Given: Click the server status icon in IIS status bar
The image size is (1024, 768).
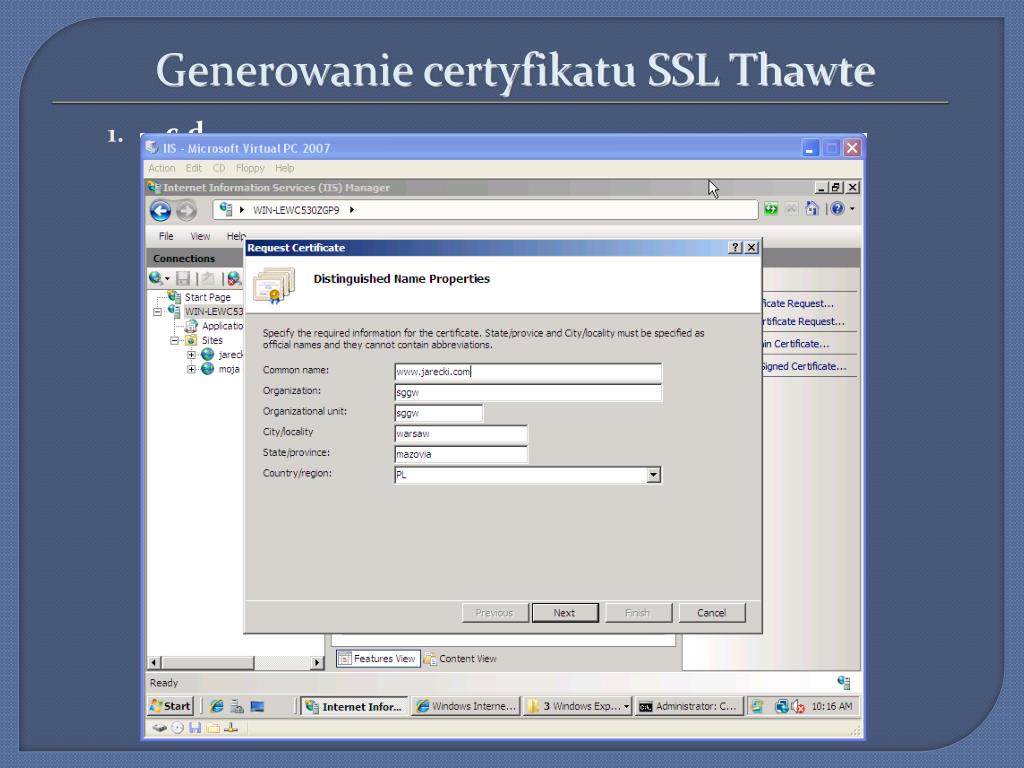Looking at the screenshot, I should [x=844, y=682].
